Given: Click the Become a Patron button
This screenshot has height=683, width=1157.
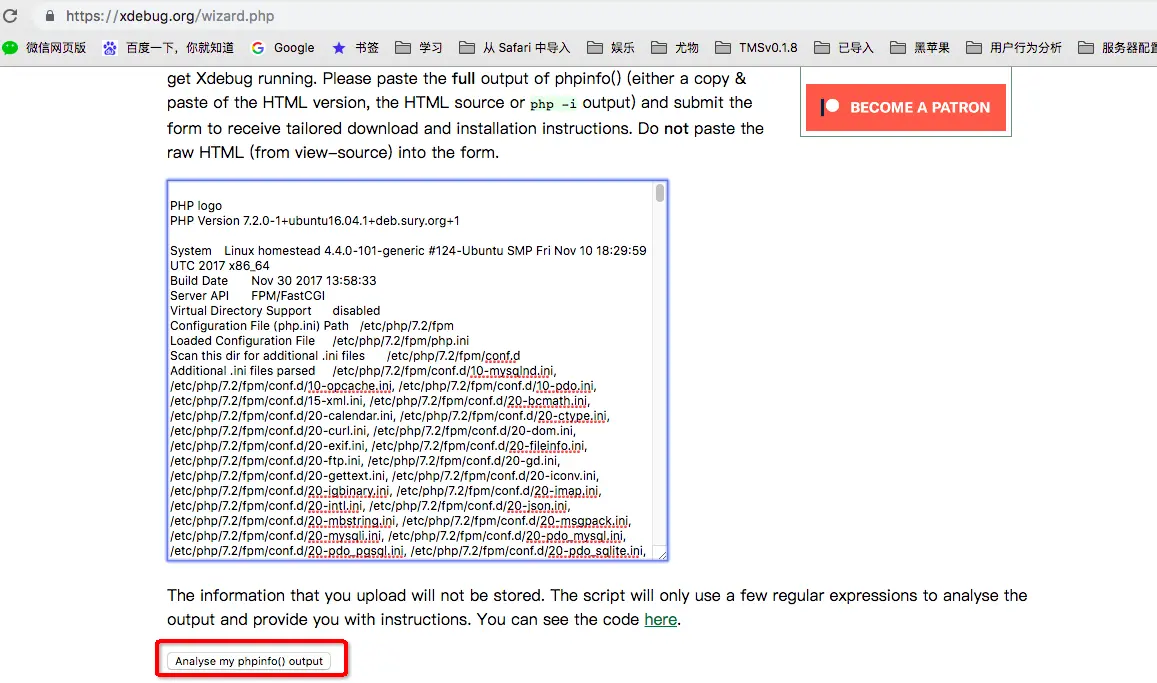Looking at the screenshot, I should (905, 108).
